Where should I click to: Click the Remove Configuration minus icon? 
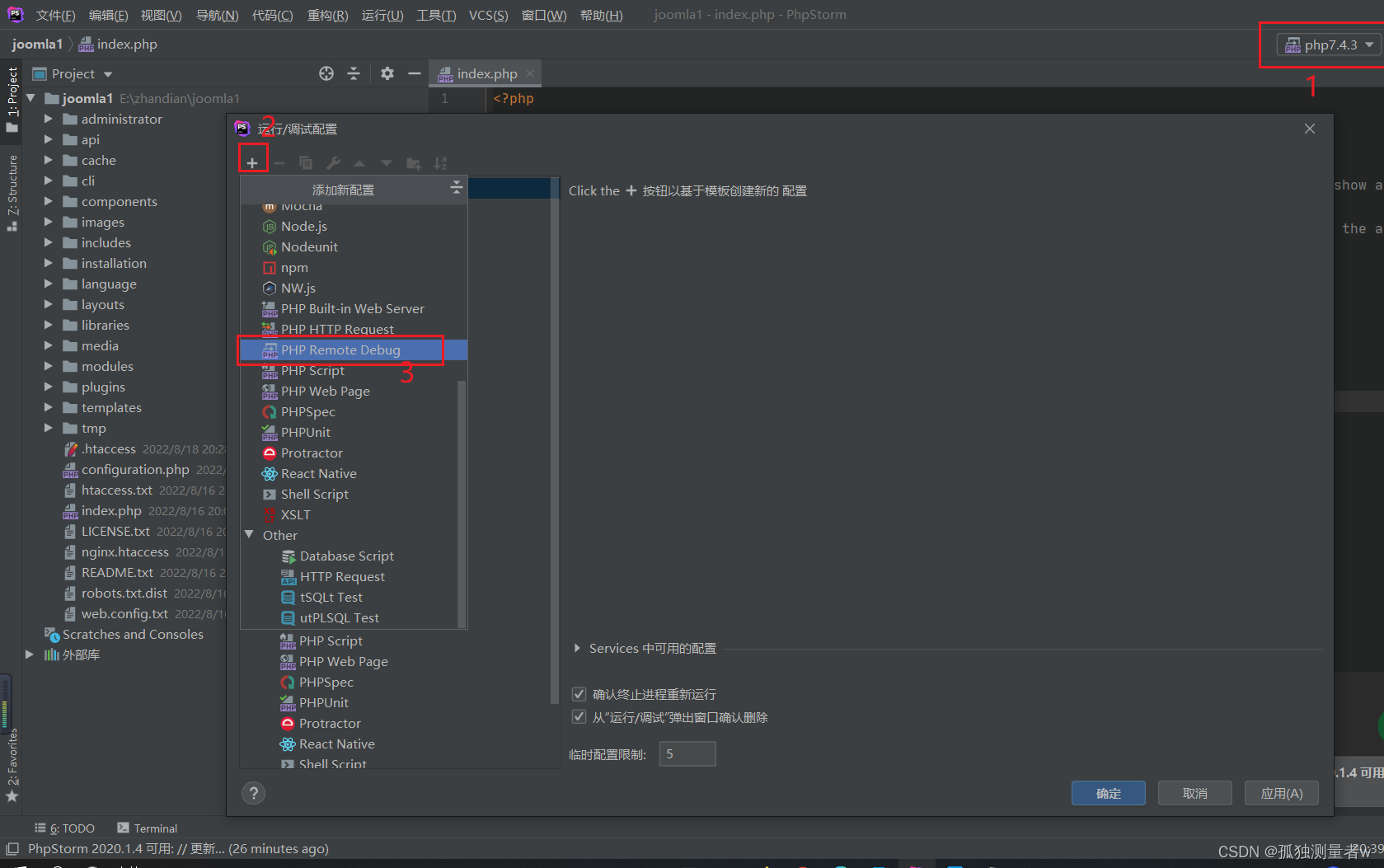click(x=279, y=162)
